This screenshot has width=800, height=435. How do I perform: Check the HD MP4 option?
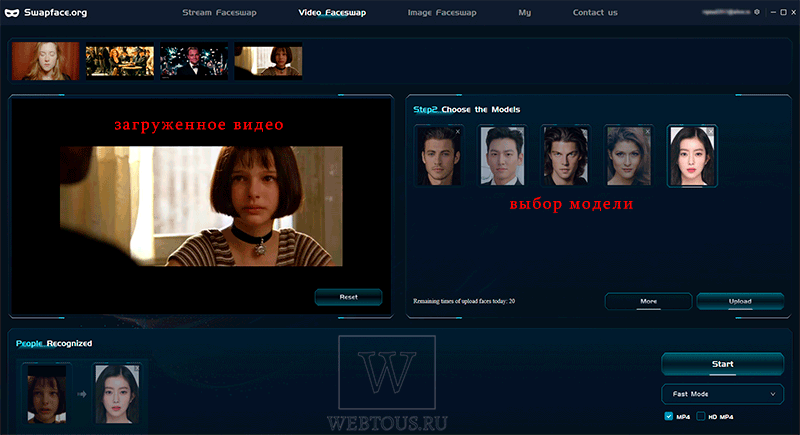click(x=701, y=416)
